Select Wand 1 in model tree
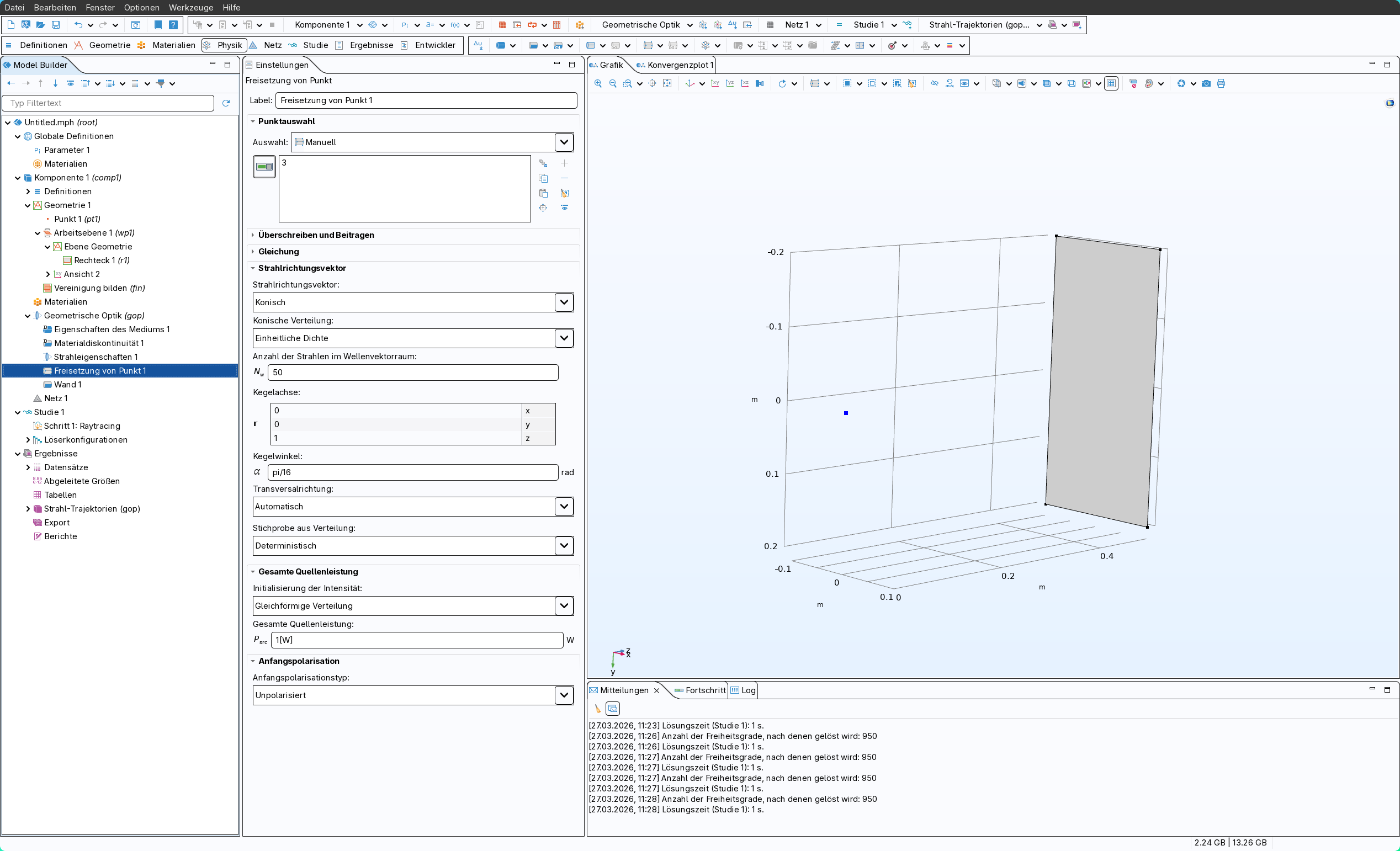Viewport: 1400px width, 851px height. click(x=67, y=385)
